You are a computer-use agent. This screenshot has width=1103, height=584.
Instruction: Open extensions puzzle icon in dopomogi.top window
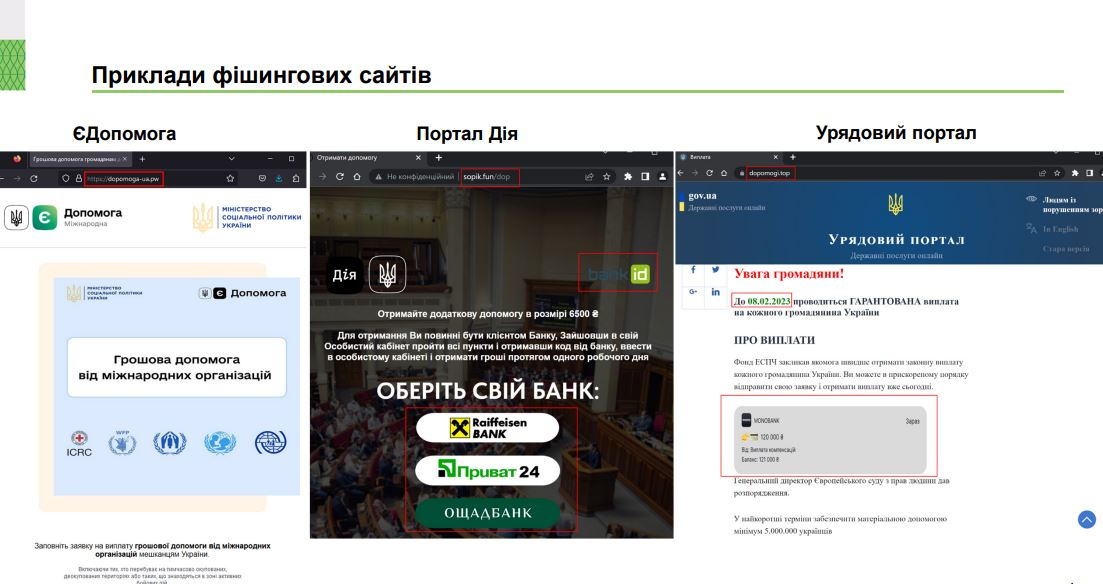(x=1075, y=173)
